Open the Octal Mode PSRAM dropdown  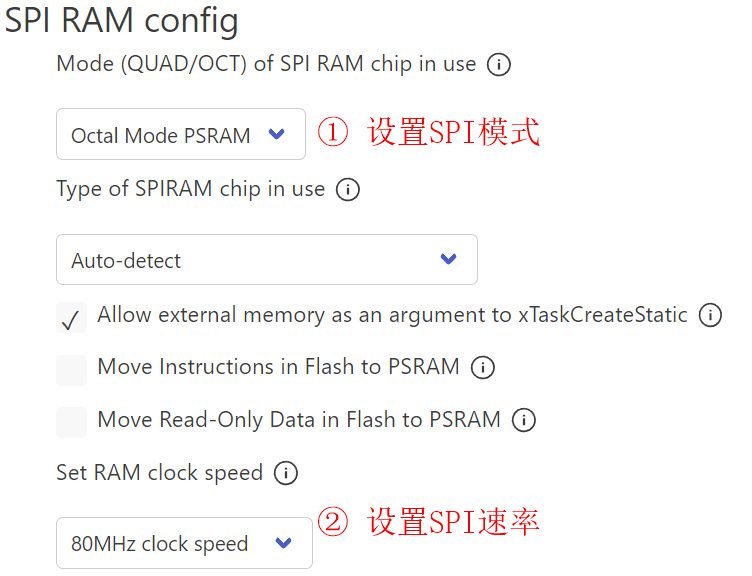pyautogui.click(x=181, y=135)
